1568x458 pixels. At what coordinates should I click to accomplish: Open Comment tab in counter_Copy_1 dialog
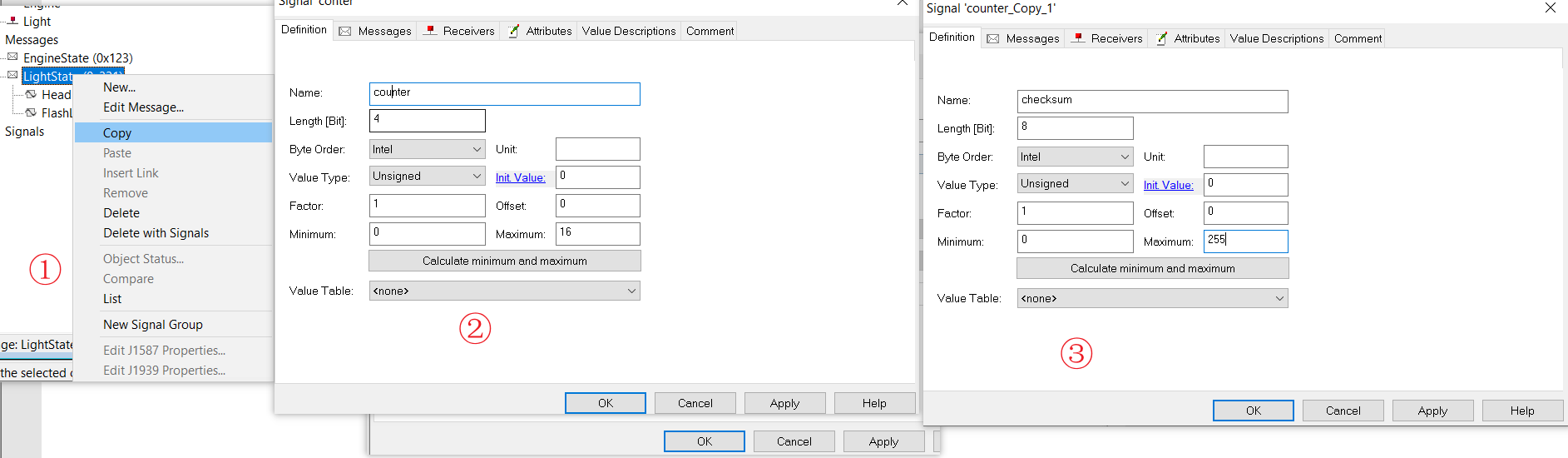point(1358,38)
